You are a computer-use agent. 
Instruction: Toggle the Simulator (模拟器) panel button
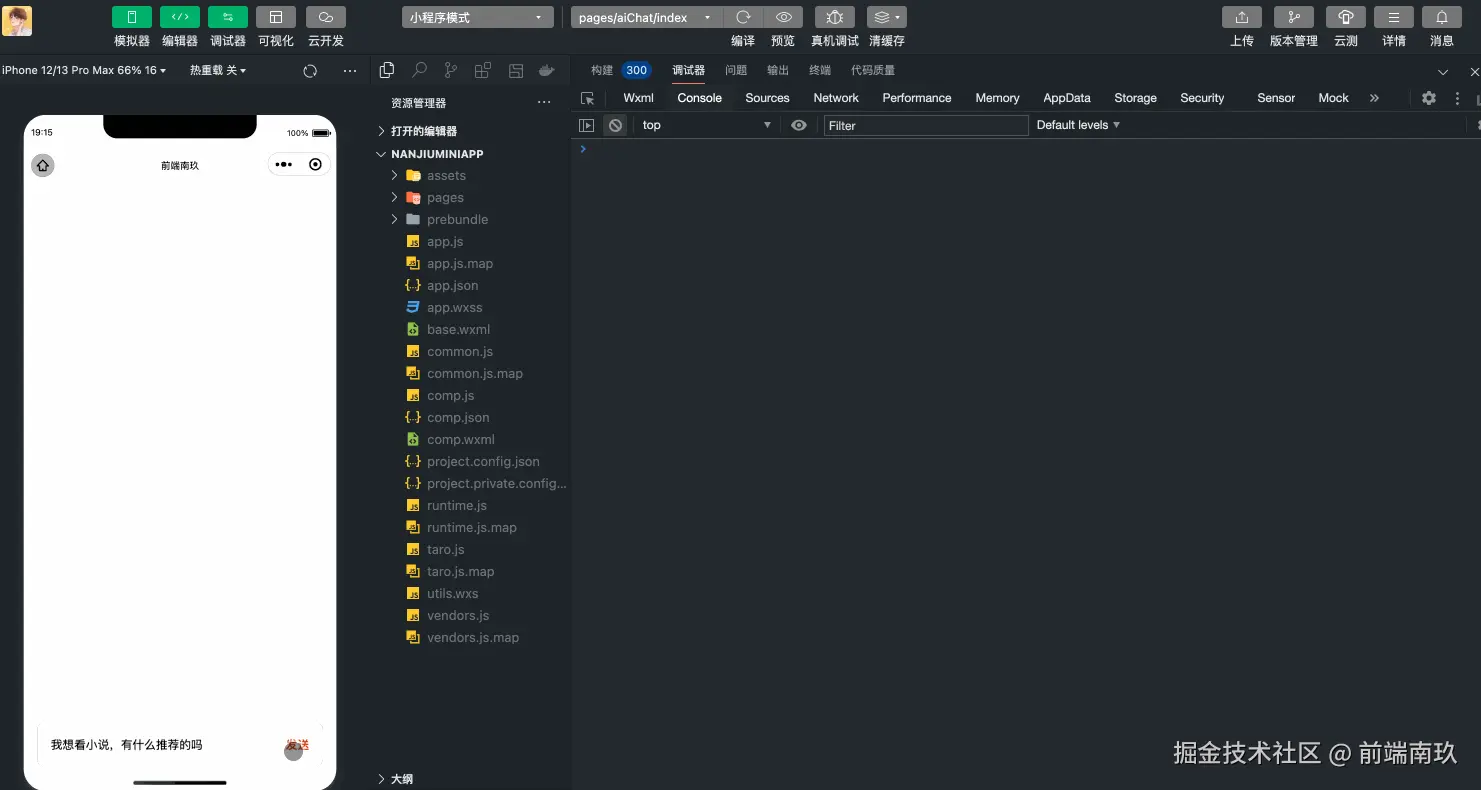[x=132, y=17]
